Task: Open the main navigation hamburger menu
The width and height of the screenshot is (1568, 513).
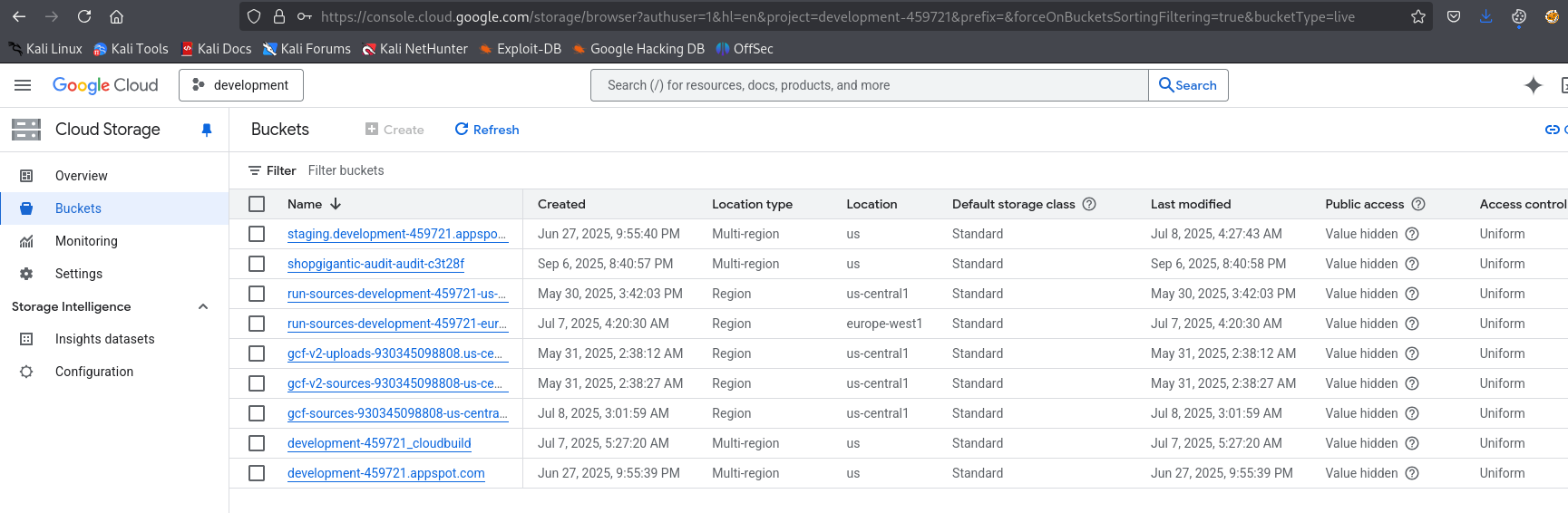Action: [x=23, y=85]
